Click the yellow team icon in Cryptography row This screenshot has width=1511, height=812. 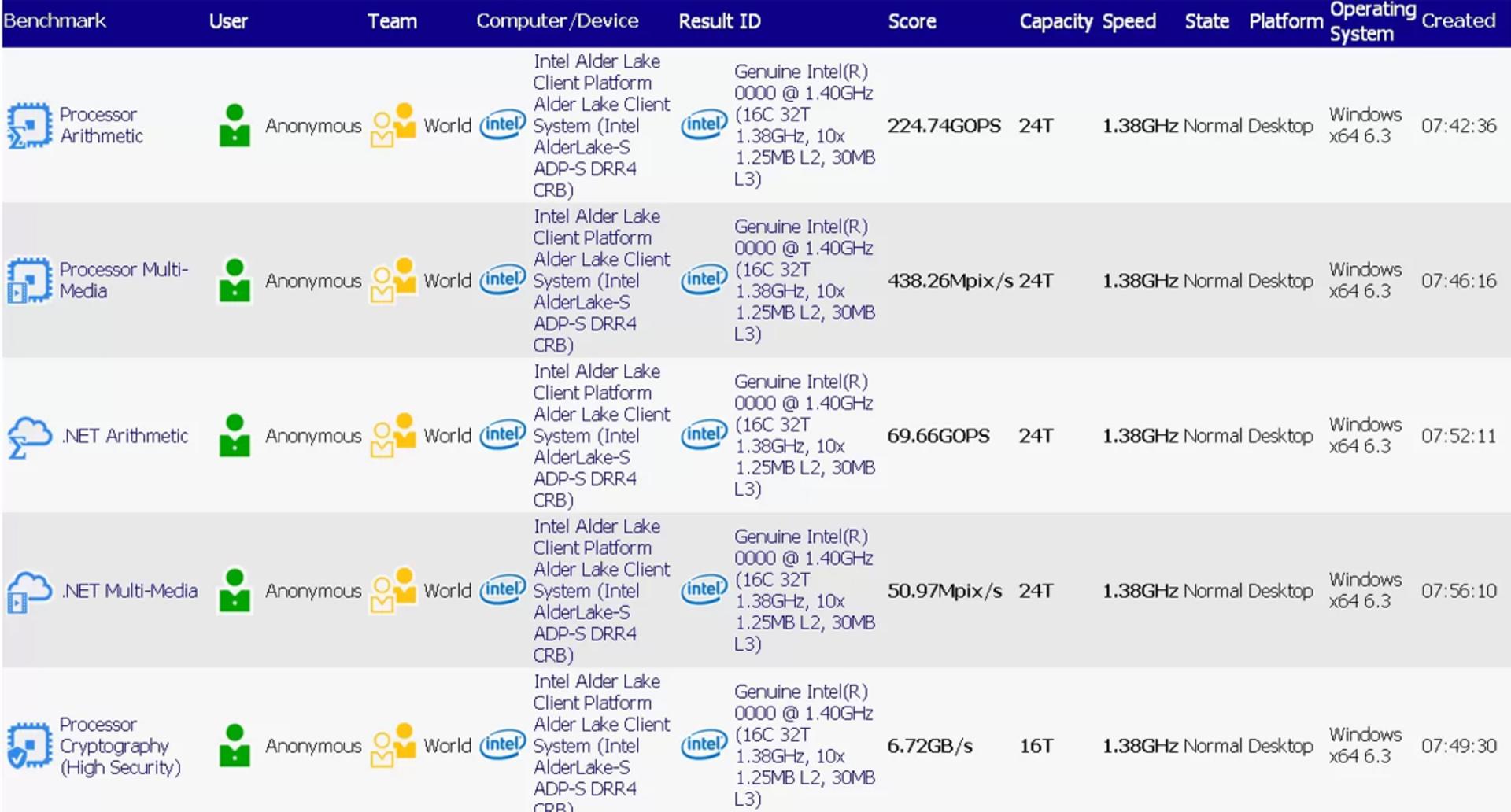click(x=393, y=745)
